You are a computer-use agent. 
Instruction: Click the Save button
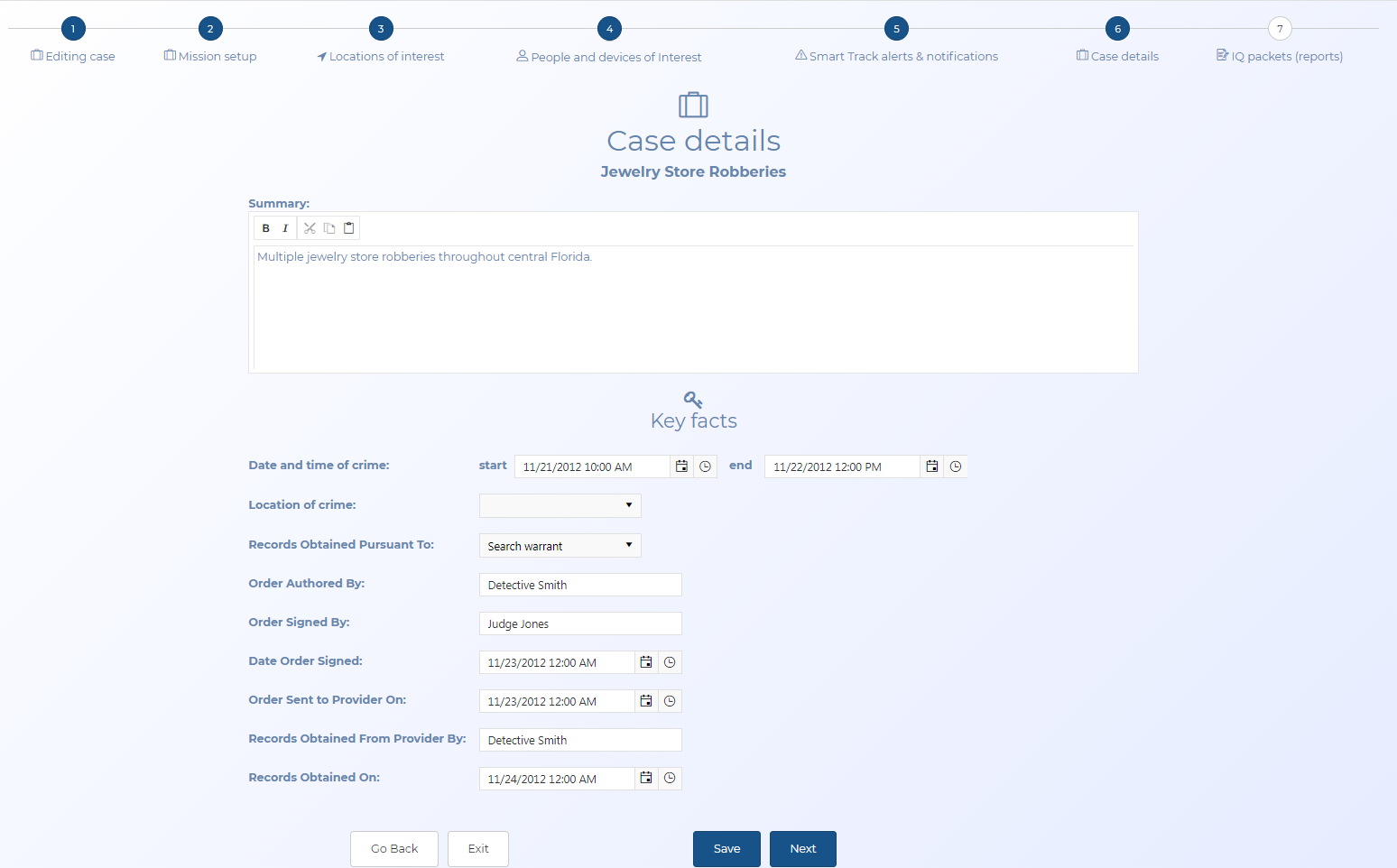[x=726, y=848]
